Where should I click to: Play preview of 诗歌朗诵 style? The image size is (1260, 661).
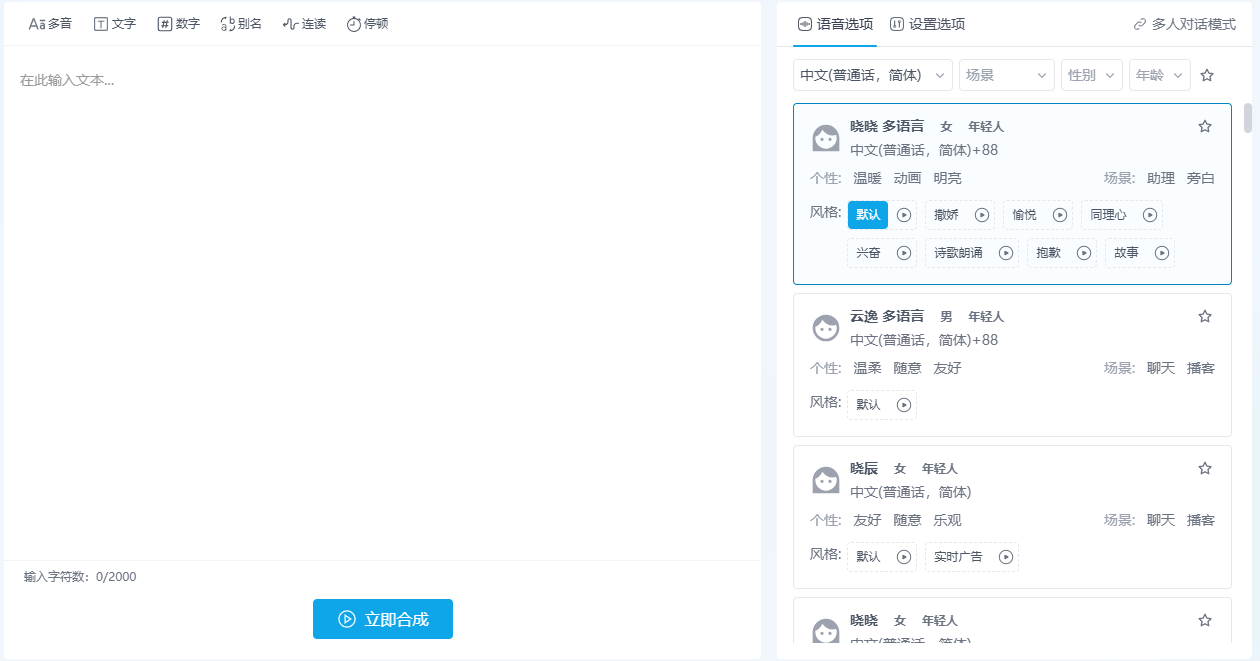(x=1006, y=253)
